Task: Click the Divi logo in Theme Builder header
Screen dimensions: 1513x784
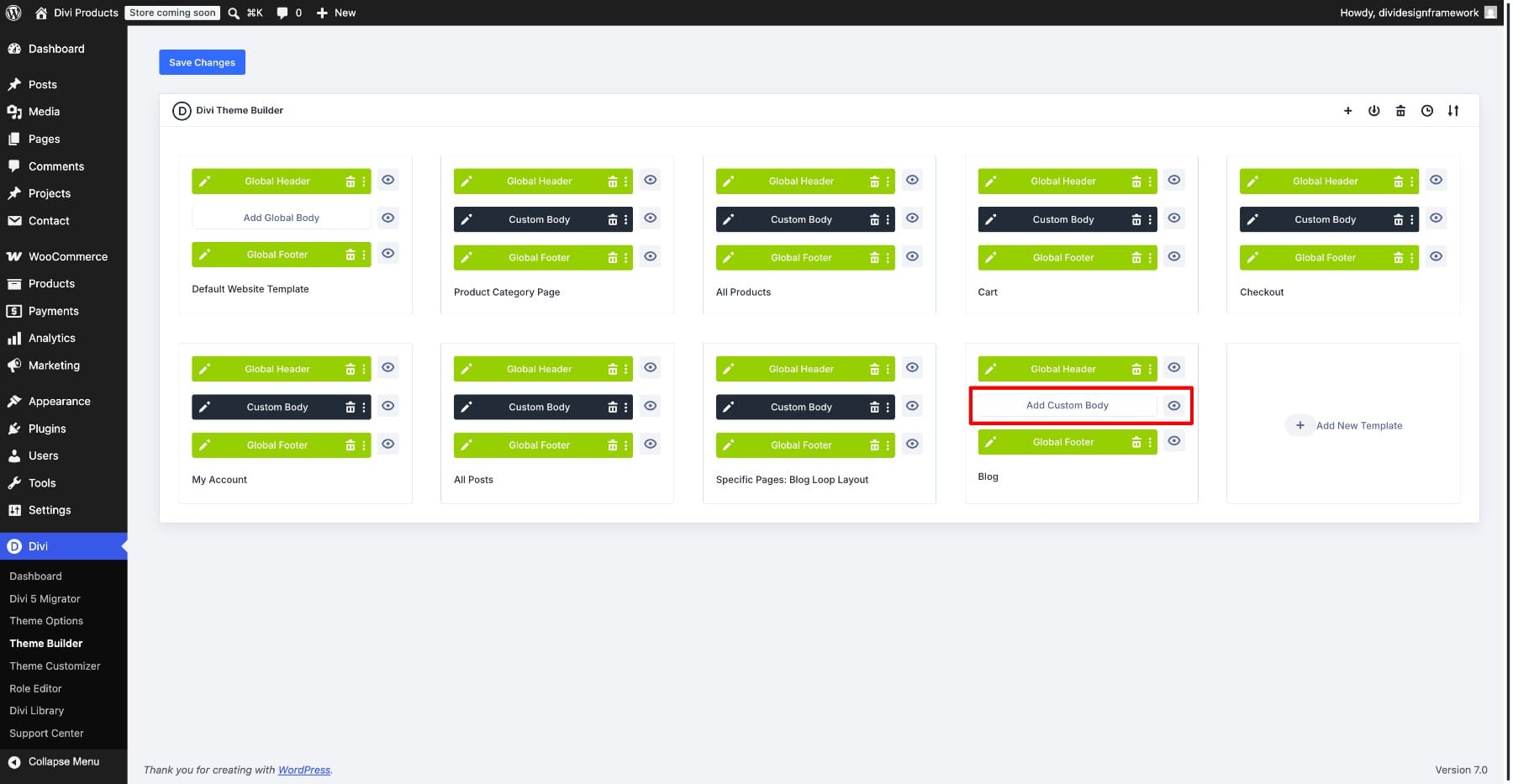Action: [x=182, y=111]
